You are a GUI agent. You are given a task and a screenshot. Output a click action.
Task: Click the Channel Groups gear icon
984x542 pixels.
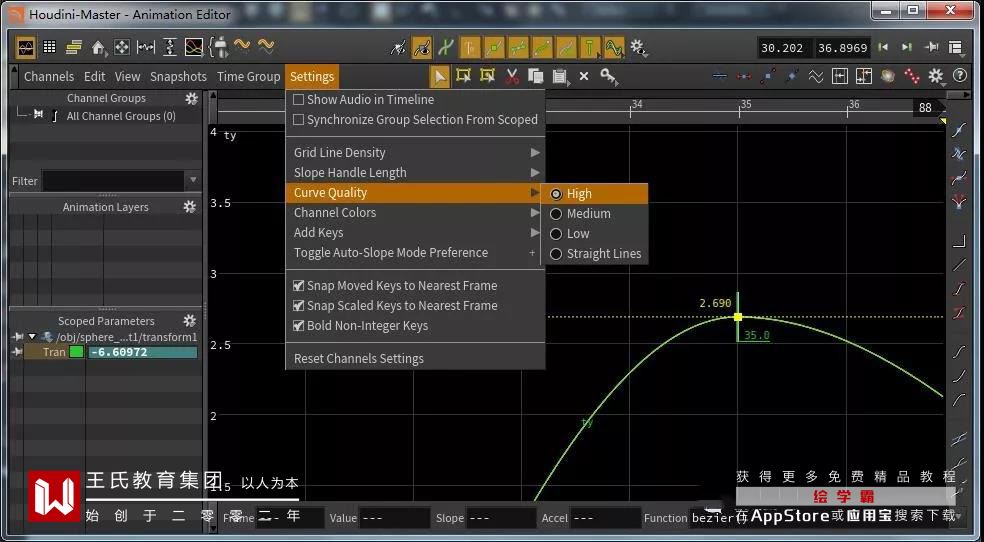click(x=191, y=98)
